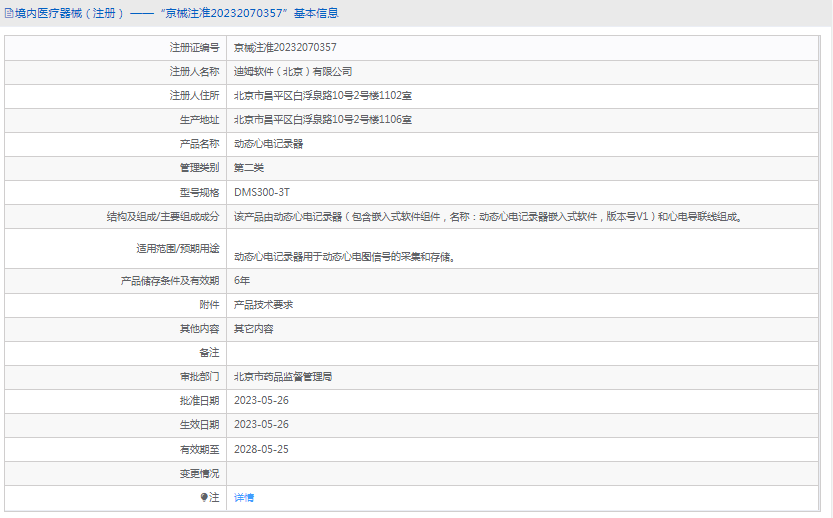Click expiry date 2028-05-25
Image resolution: width=833 pixels, height=518 pixels.
point(261,449)
